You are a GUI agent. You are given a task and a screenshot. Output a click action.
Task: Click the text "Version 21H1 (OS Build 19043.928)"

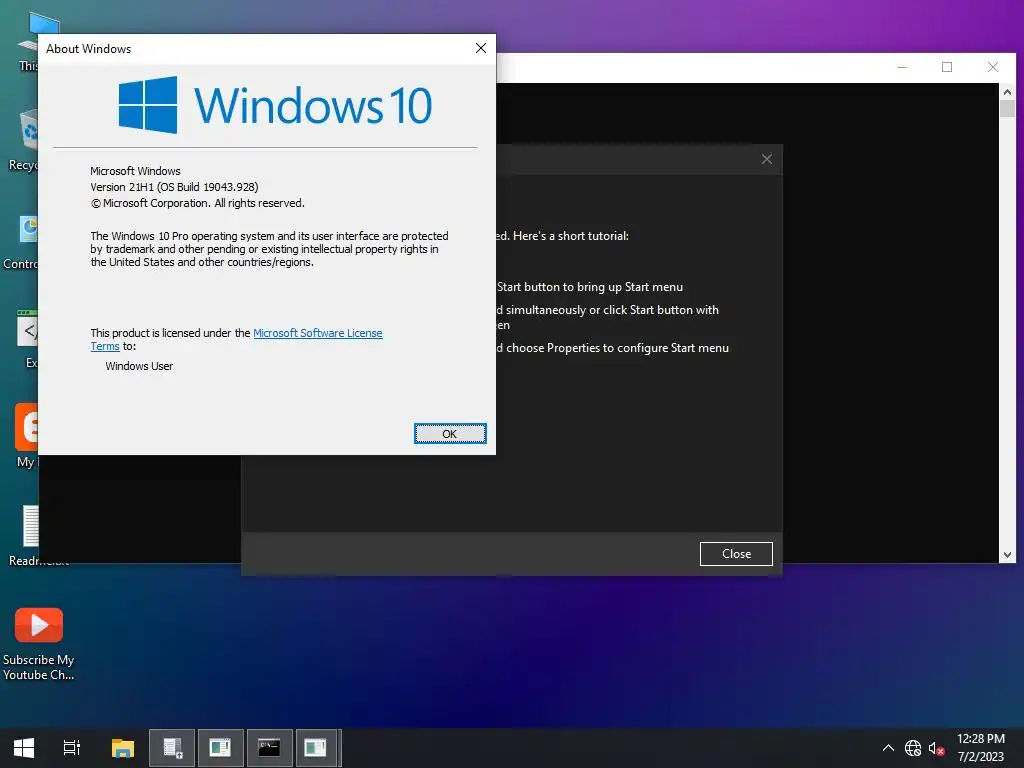[x=174, y=187]
